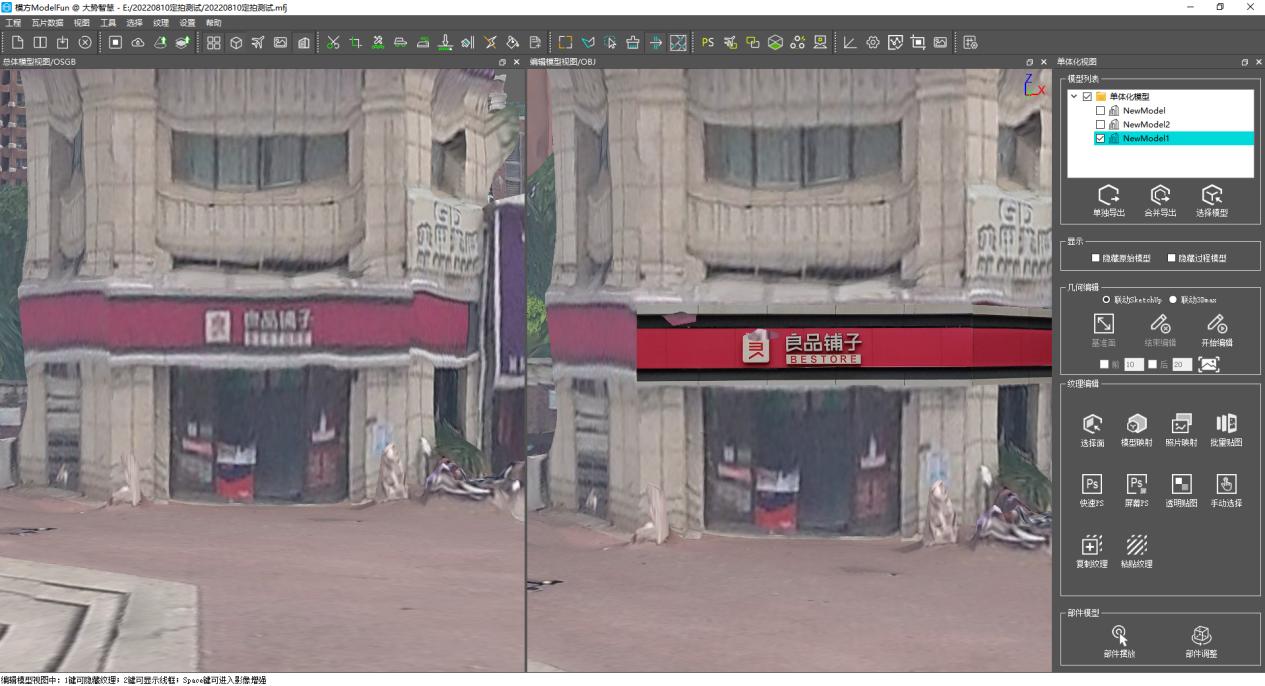The width and height of the screenshot is (1265, 686).
Task: Click the gear settings toolbar icon
Action: pyautogui.click(x=873, y=42)
